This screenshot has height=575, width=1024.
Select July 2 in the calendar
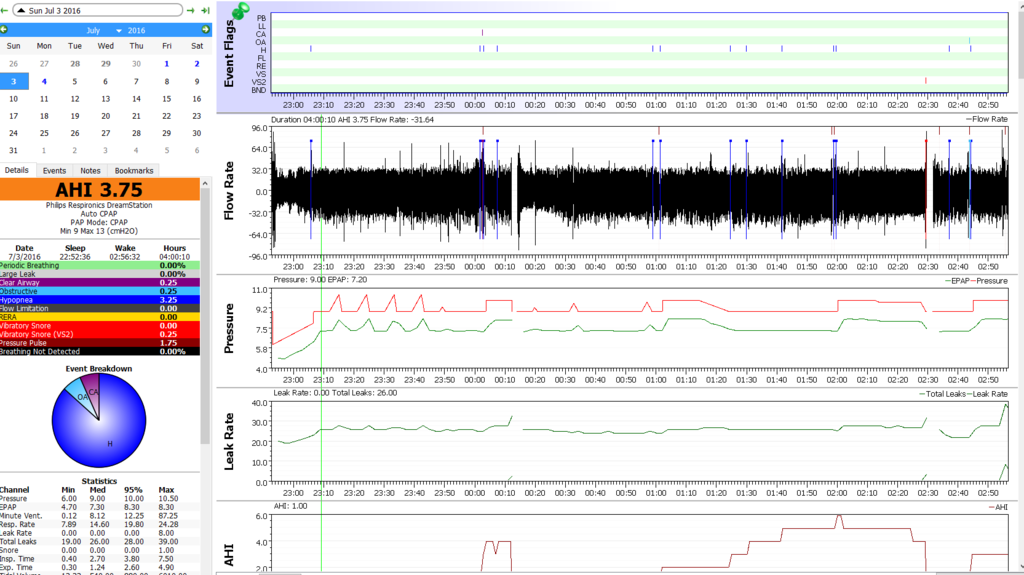[197, 64]
